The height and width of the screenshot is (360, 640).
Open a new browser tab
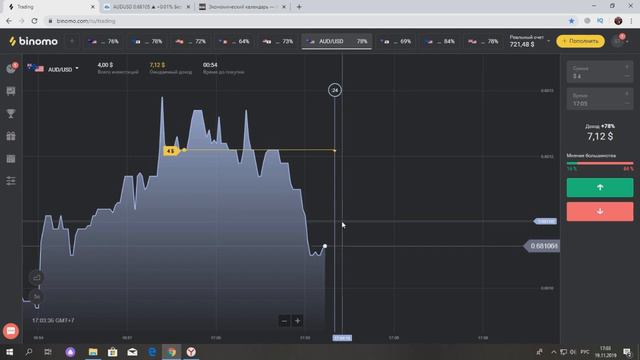pyautogui.click(x=299, y=7)
